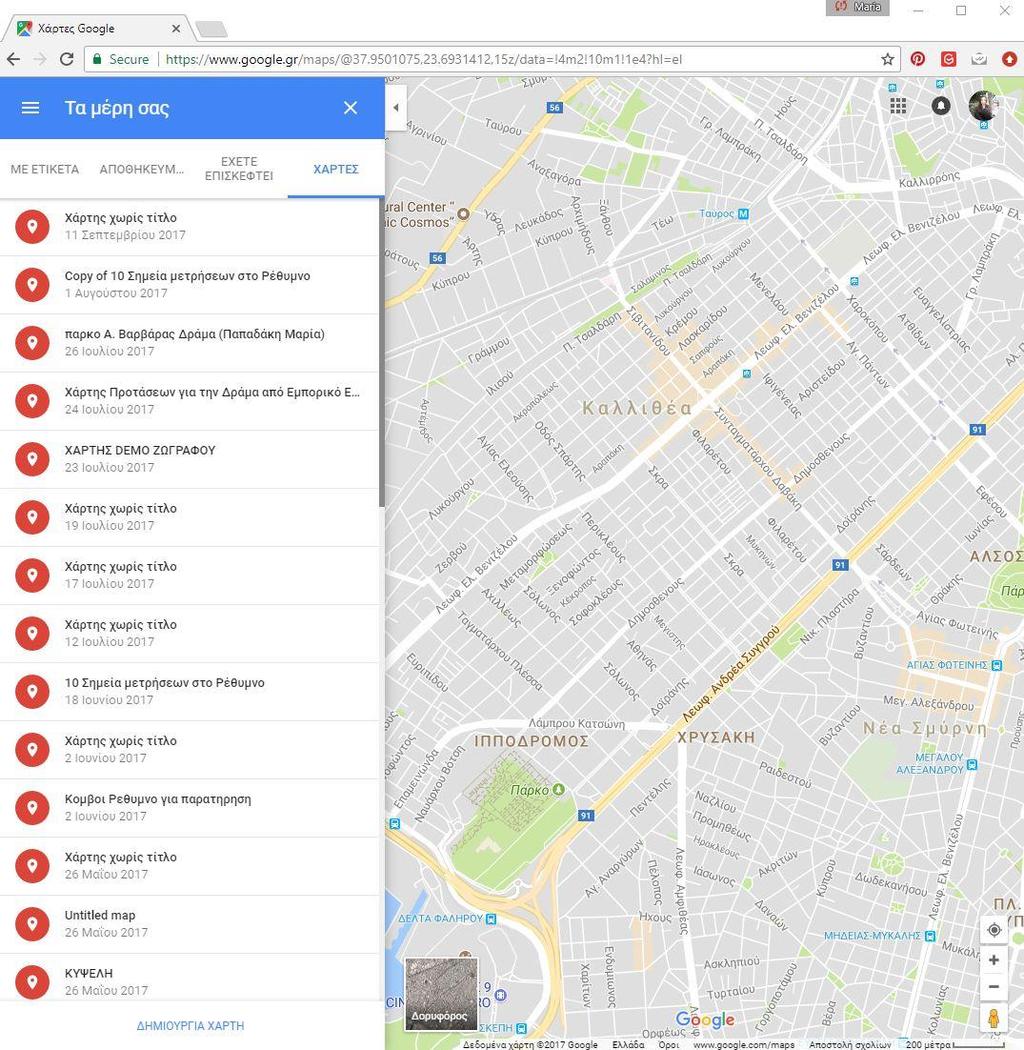The width and height of the screenshot is (1024, 1050).
Task: Click pin icon beside Κομβοι Ρεθυμνο
Action: point(32,808)
